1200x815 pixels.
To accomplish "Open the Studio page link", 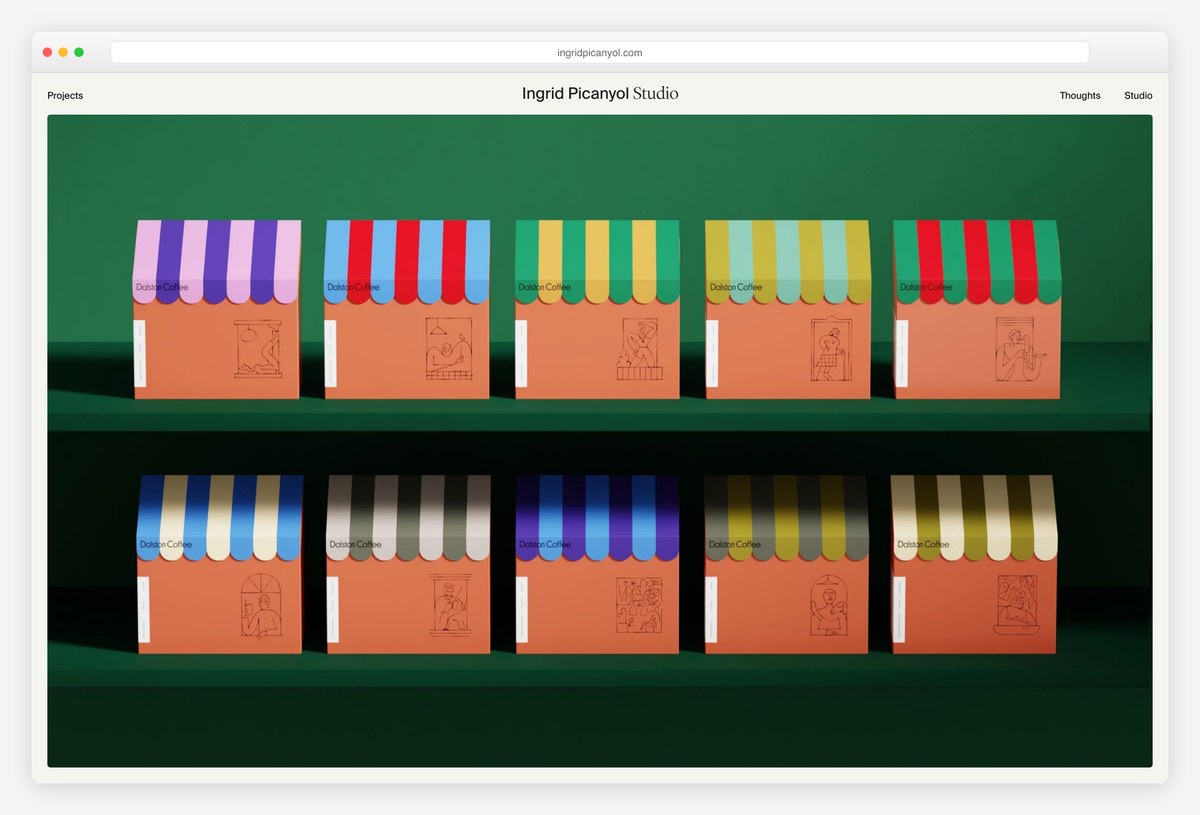I will coord(1138,96).
